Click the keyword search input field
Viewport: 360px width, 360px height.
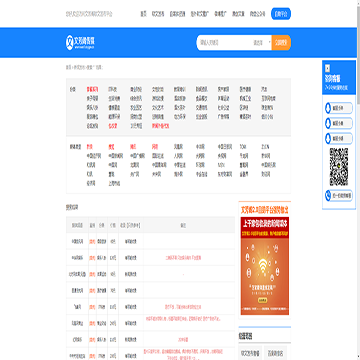pyautogui.click(x=225, y=43)
